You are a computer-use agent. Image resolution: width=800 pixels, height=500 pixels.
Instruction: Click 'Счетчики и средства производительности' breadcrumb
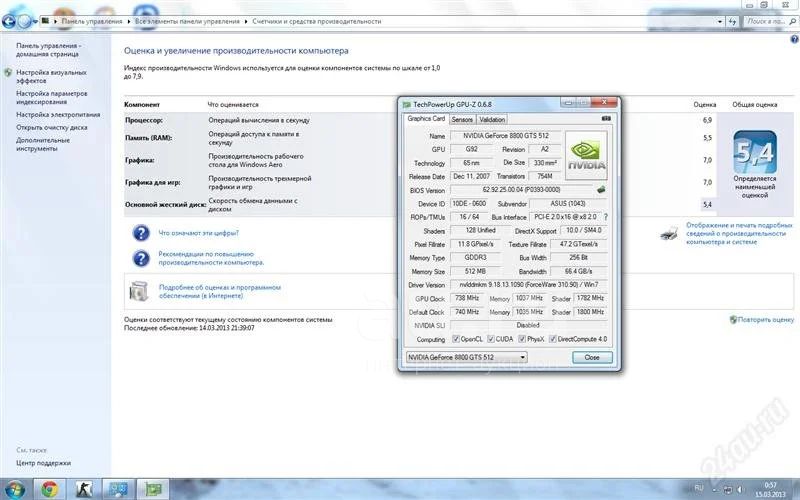(317, 21)
